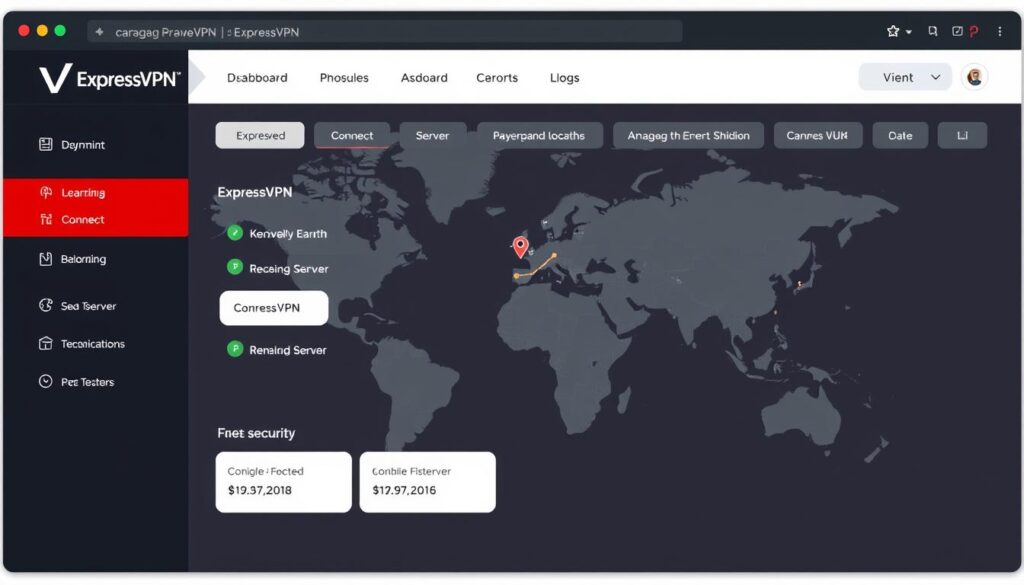Open the Phosules menu
This screenshot has width=1024, height=585.
344,78
